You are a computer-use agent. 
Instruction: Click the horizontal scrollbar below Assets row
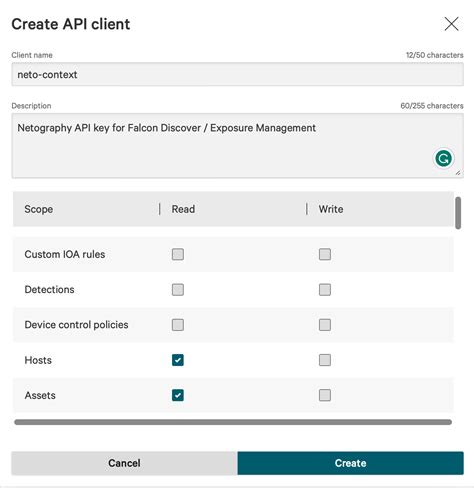click(x=233, y=422)
